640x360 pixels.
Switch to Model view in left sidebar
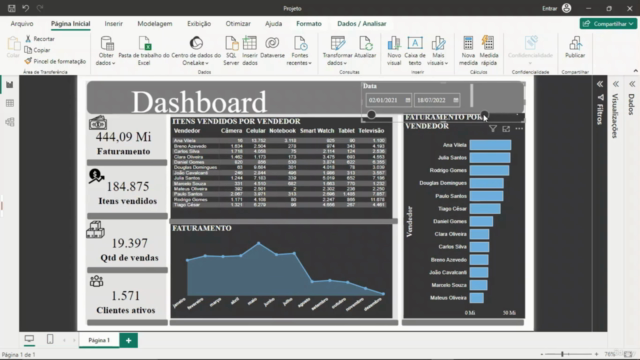pyautogui.click(x=10, y=122)
